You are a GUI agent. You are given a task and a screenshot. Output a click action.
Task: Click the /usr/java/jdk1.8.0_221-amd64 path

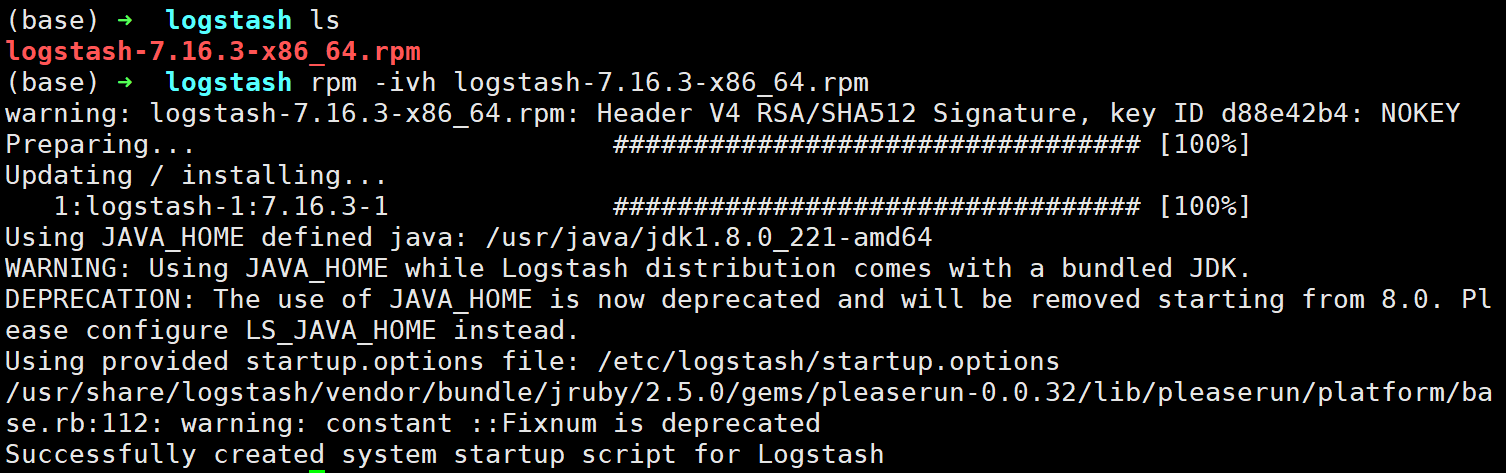[x=708, y=238]
